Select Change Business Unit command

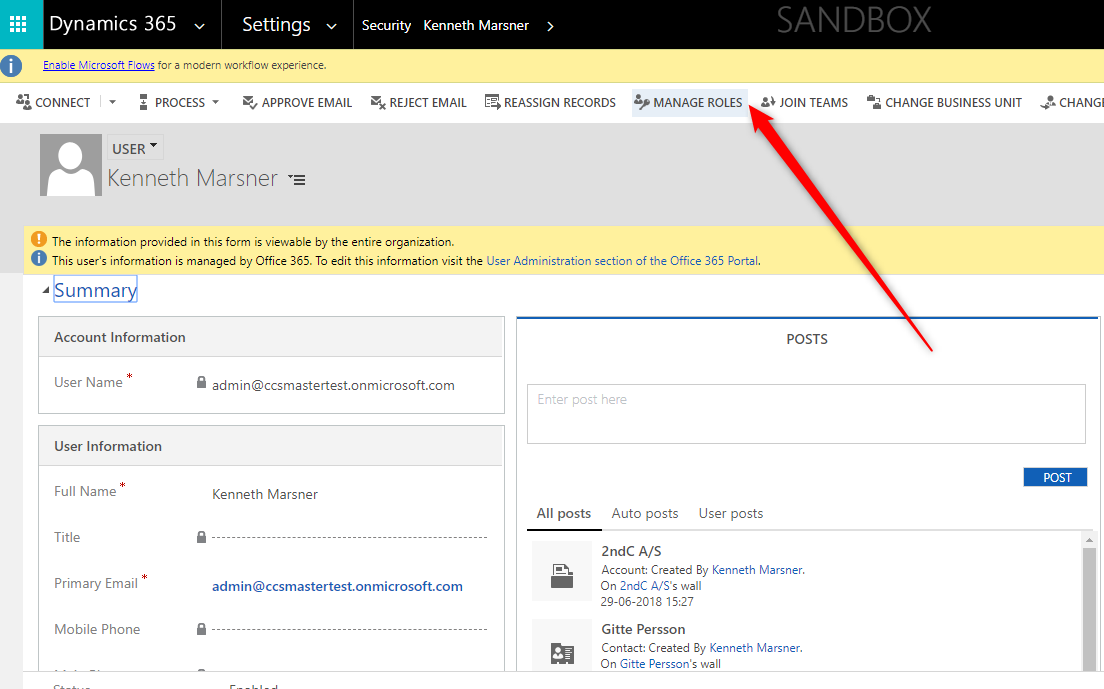pos(944,102)
